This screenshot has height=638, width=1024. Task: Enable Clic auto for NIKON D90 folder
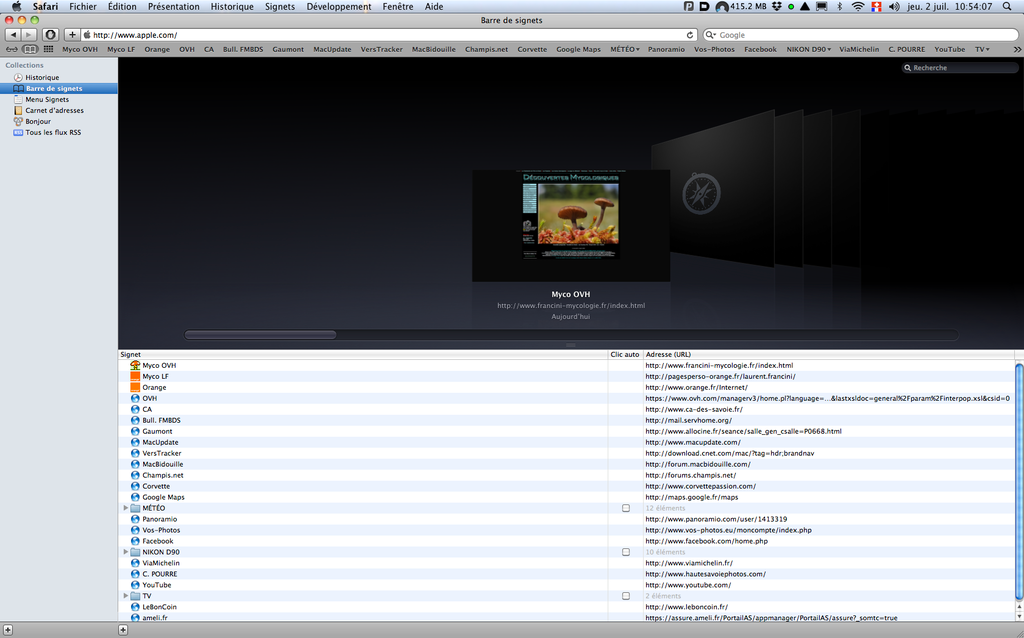[x=626, y=552]
